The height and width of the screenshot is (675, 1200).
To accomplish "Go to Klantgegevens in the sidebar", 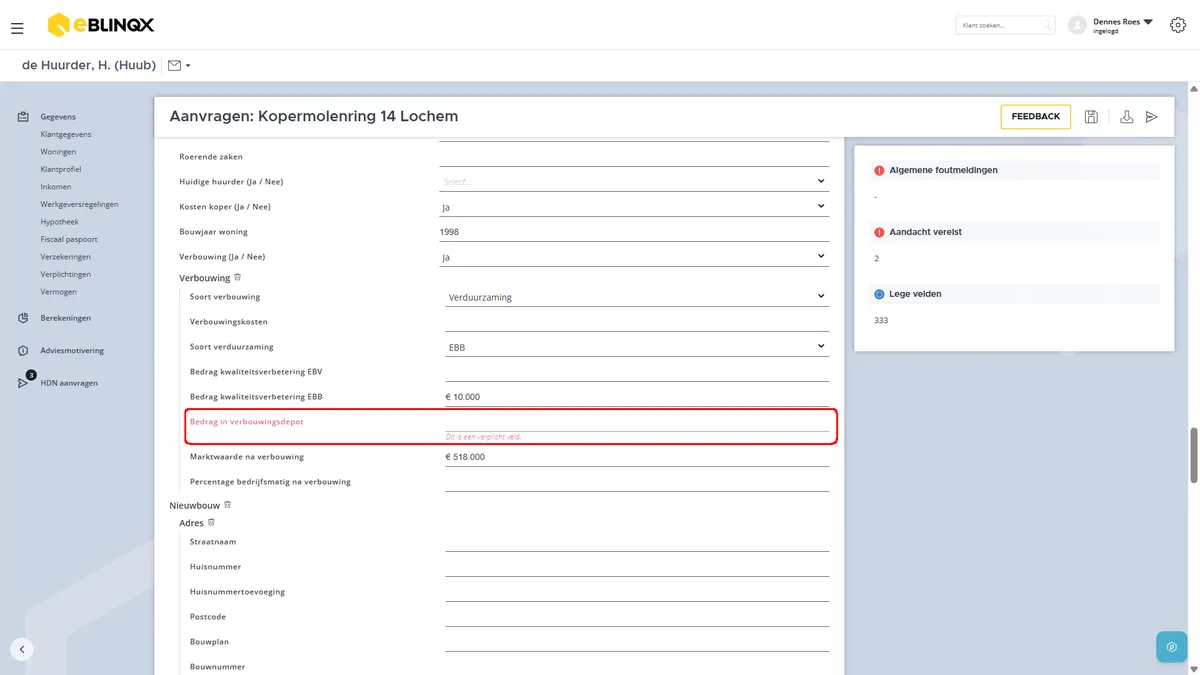I will (x=66, y=134).
